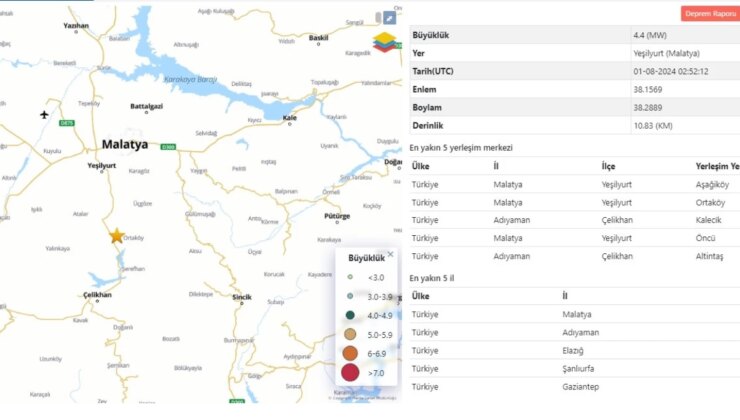
Task: Click the tan 5.0-5.9 legend circle
Action: [350, 334]
